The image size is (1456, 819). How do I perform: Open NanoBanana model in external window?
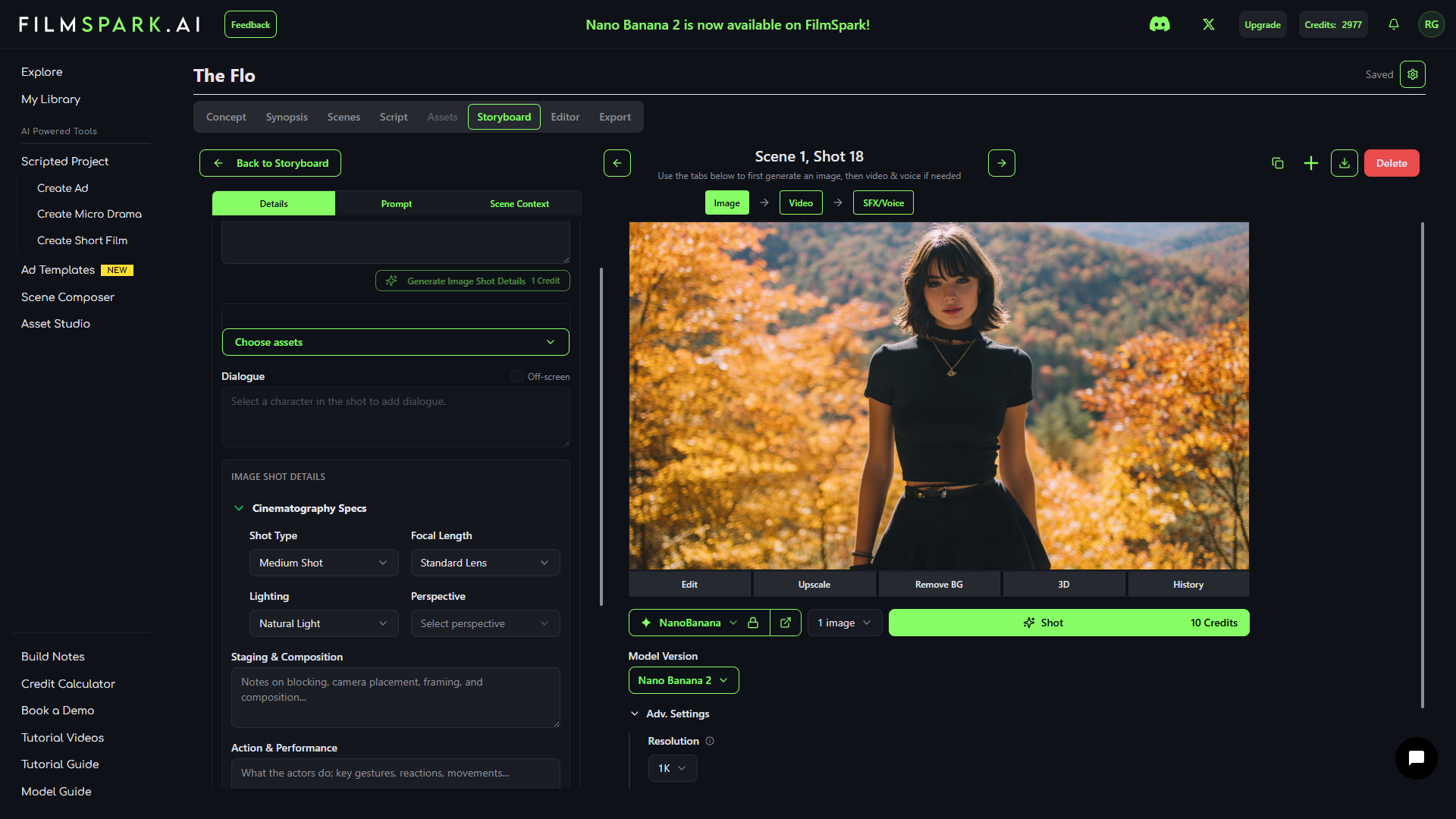pyautogui.click(x=786, y=623)
